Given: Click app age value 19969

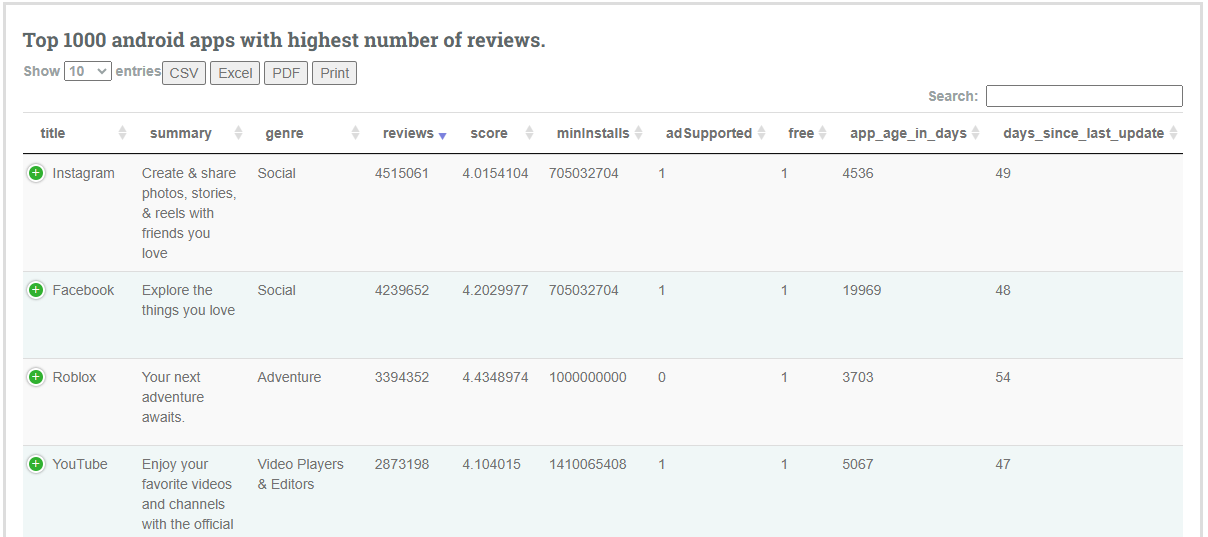Looking at the screenshot, I should [x=862, y=290].
